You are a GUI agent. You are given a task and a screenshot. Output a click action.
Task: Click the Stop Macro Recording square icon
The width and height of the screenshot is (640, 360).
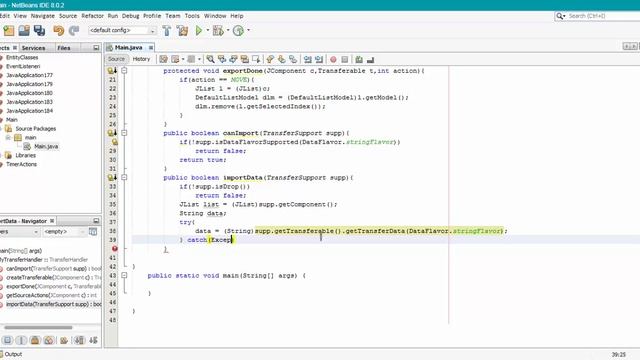[344, 59]
